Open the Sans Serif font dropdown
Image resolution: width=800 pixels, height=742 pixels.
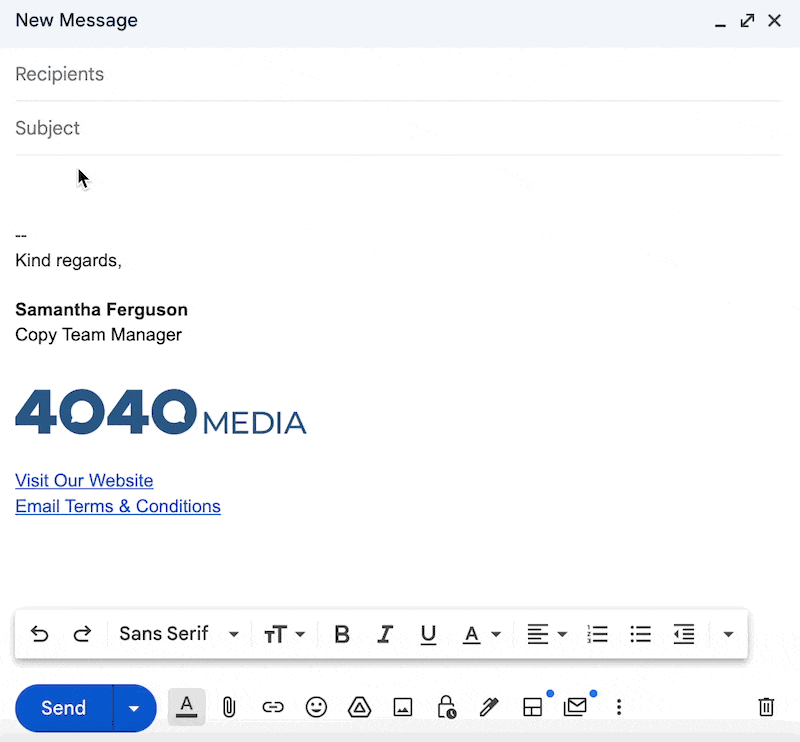click(x=179, y=634)
